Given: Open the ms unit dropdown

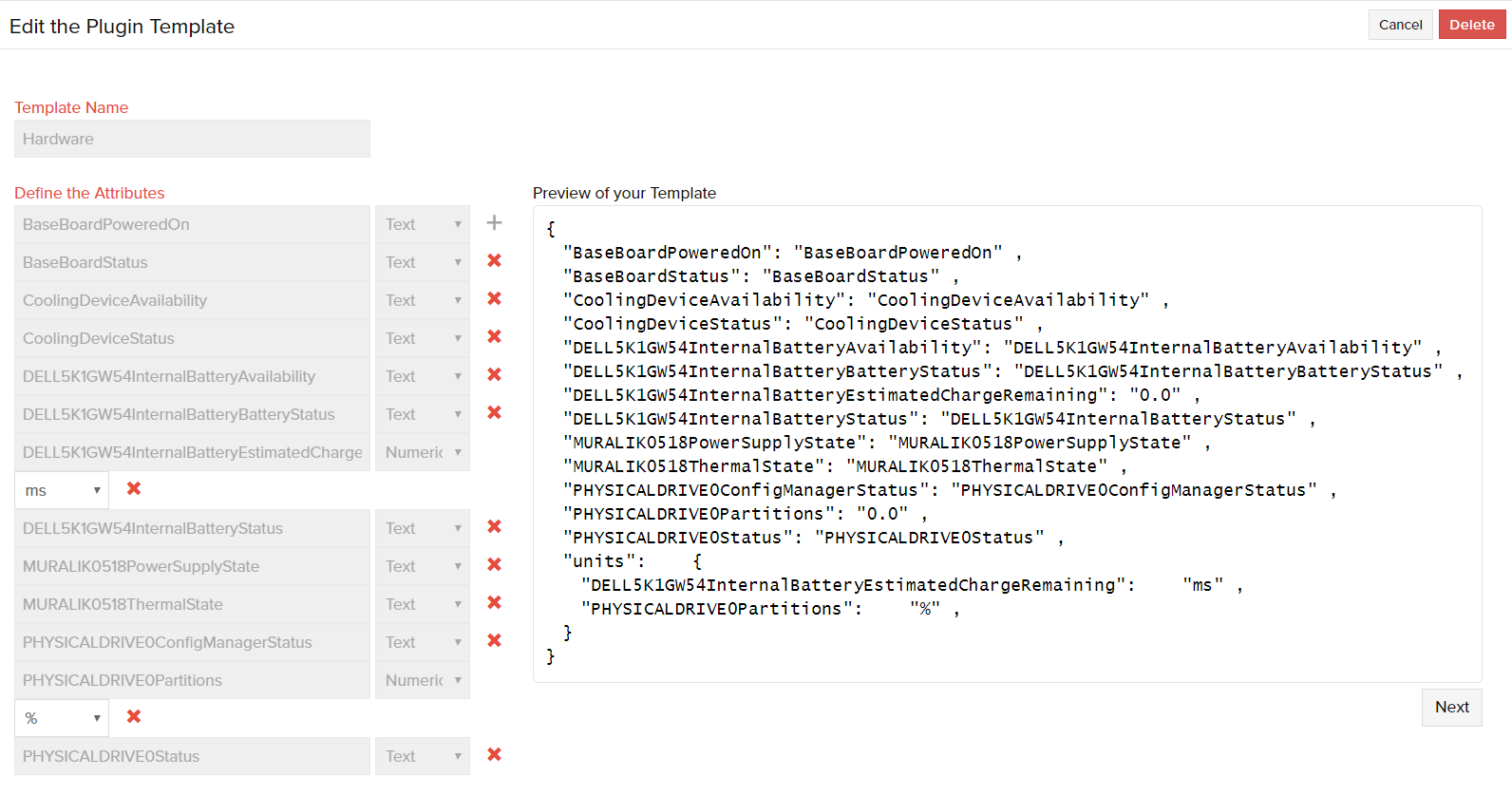Looking at the screenshot, I should [x=62, y=490].
